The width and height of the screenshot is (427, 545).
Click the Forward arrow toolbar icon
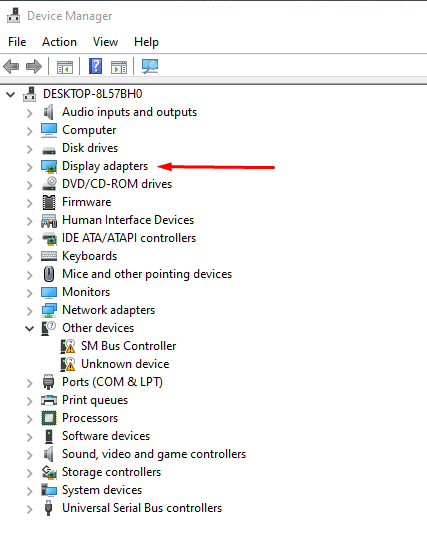[34, 66]
